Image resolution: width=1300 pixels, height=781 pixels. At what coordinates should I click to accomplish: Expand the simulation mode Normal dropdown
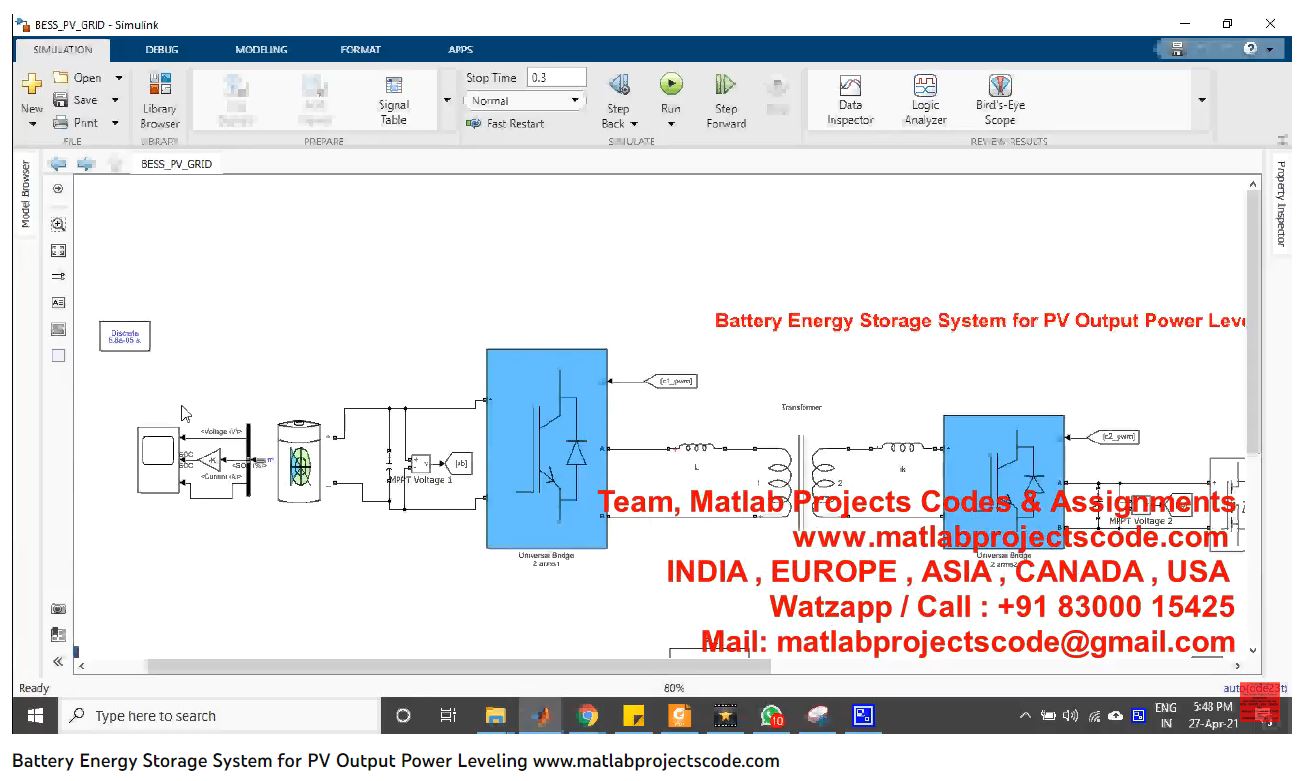pos(524,101)
